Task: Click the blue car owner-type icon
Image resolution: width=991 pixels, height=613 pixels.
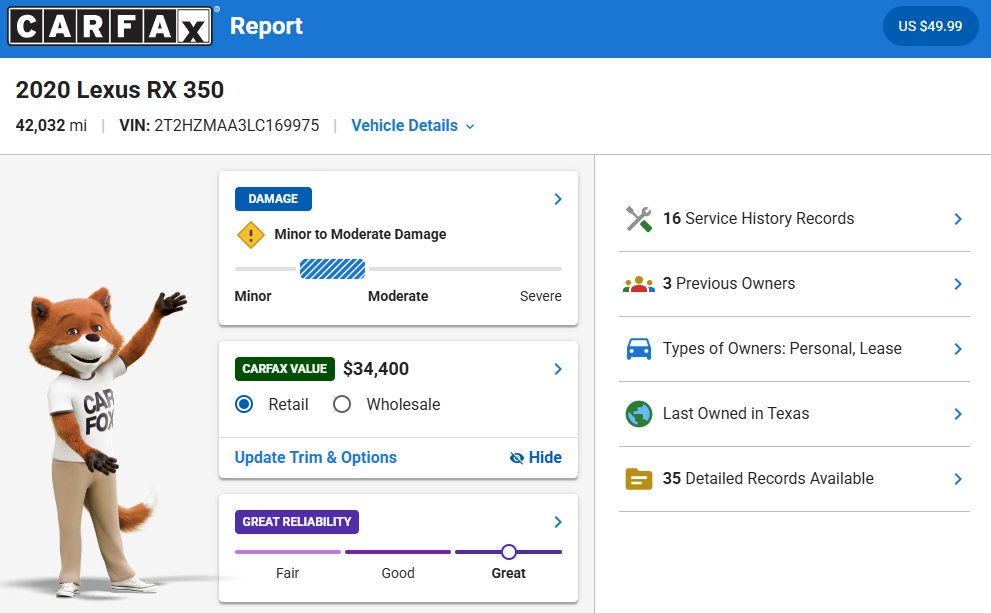Action: click(639, 349)
